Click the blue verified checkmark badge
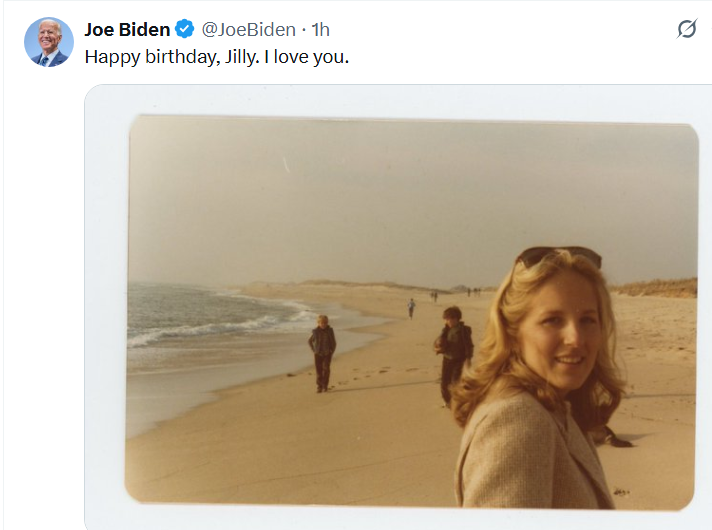This screenshot has height=530, width=712. point(185,29)
